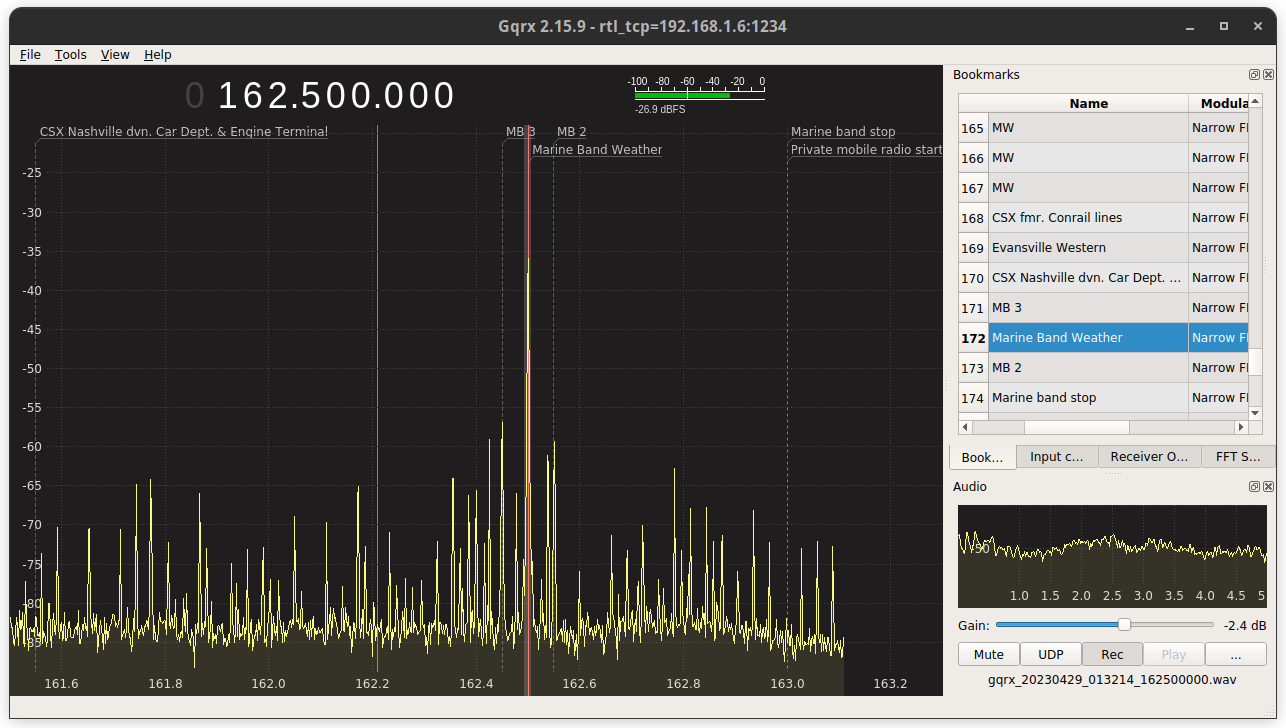Image resolution: width=1286 pixels, height=728 pixels.
Task: Click the down arrow on the bookmarks scrollbar
Action: click(1254, 413)
